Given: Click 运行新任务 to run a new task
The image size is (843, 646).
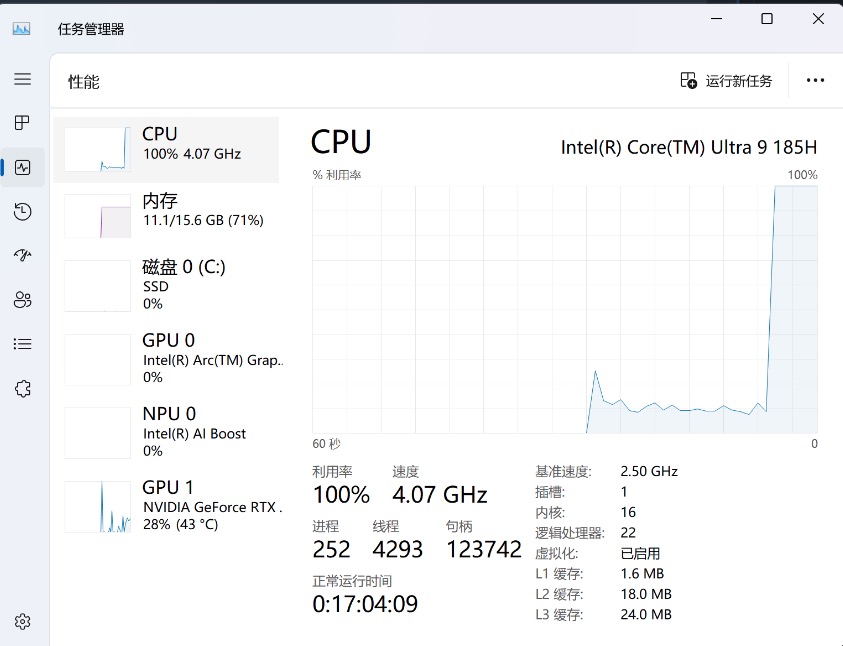Looking at the screenshot, I should (x=727, y=80).
